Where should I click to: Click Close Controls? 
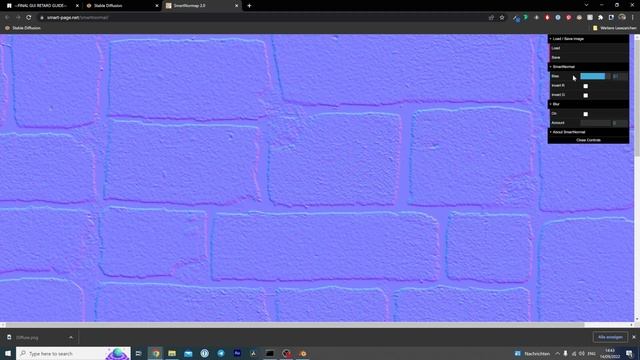click(x=588, y=140)
